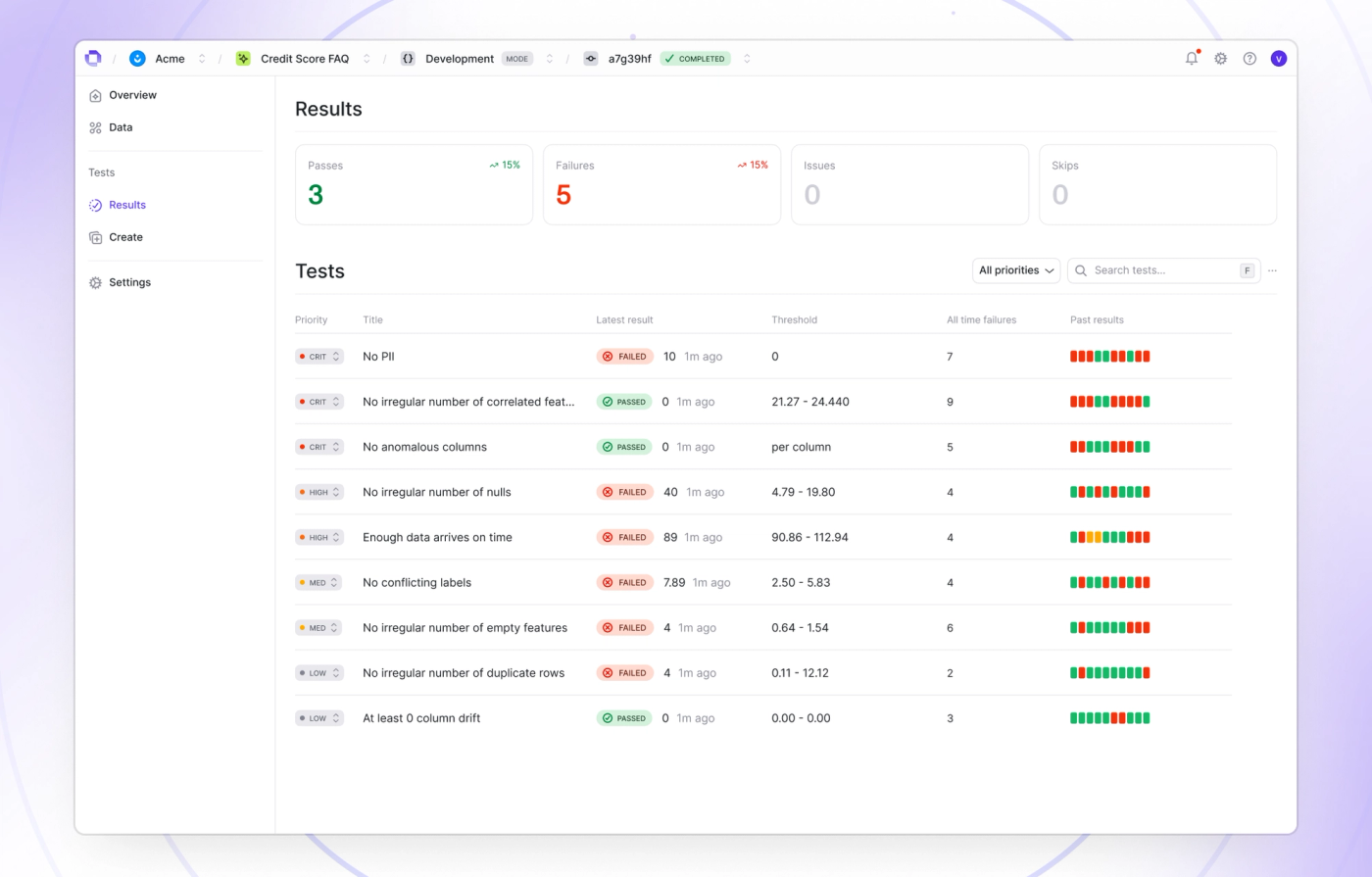
Task: View past results bar for No PII
Action: click(x=1109, y=357)
